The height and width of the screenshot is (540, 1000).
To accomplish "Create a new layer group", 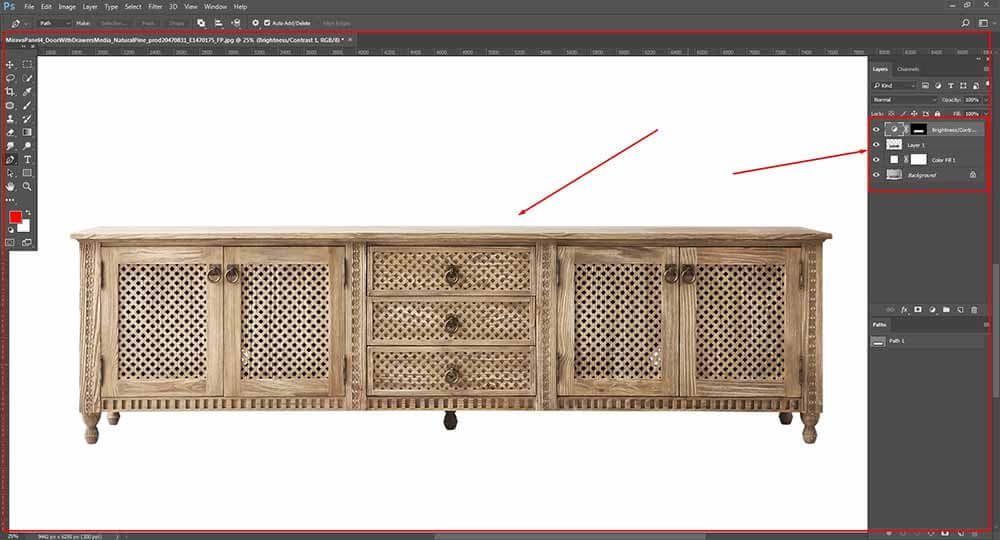I will click(946, 310).
